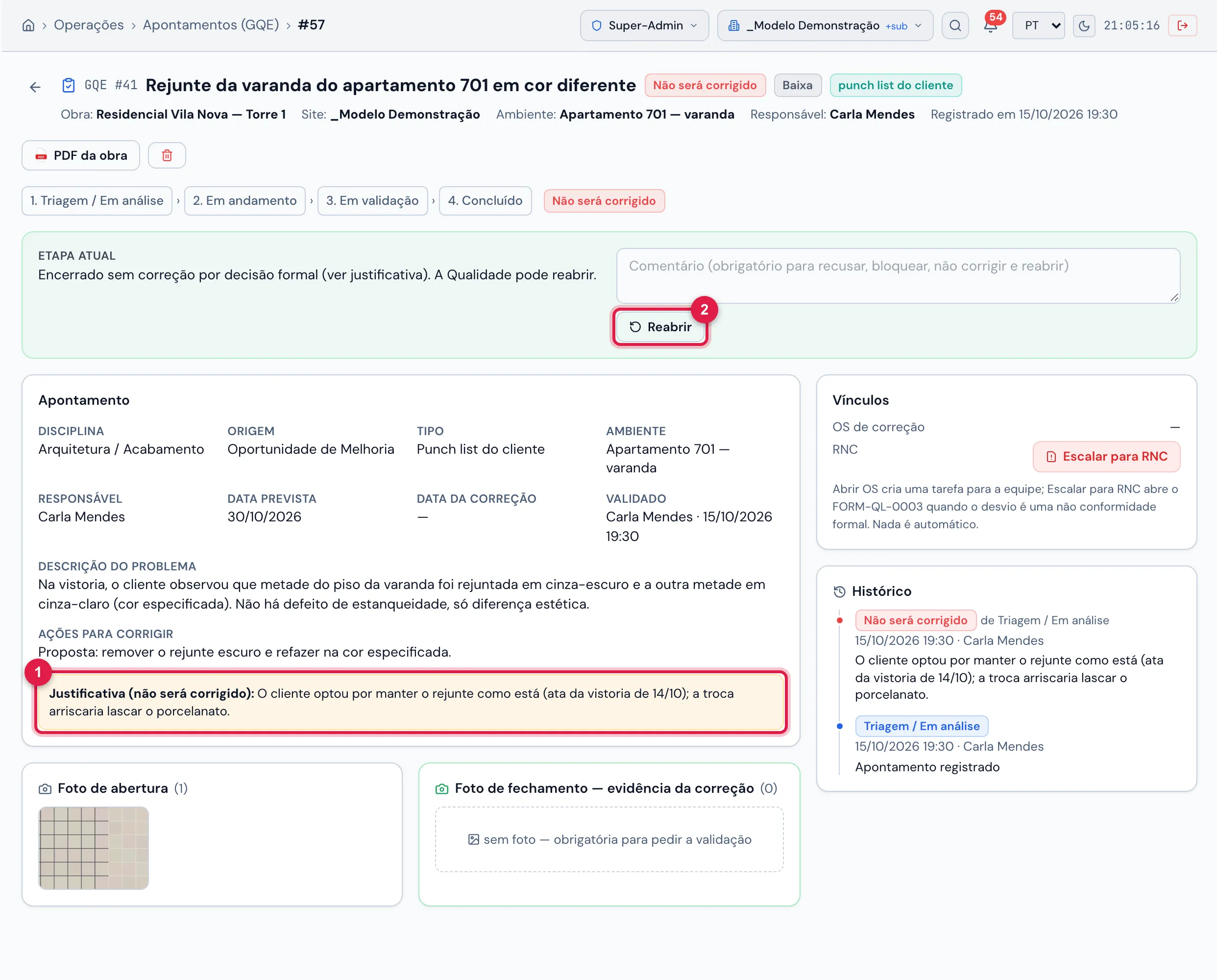1217x980 pixels.
Task: Click Justificativa (não será corrigido) note
Action: click(x=411, y=702)
